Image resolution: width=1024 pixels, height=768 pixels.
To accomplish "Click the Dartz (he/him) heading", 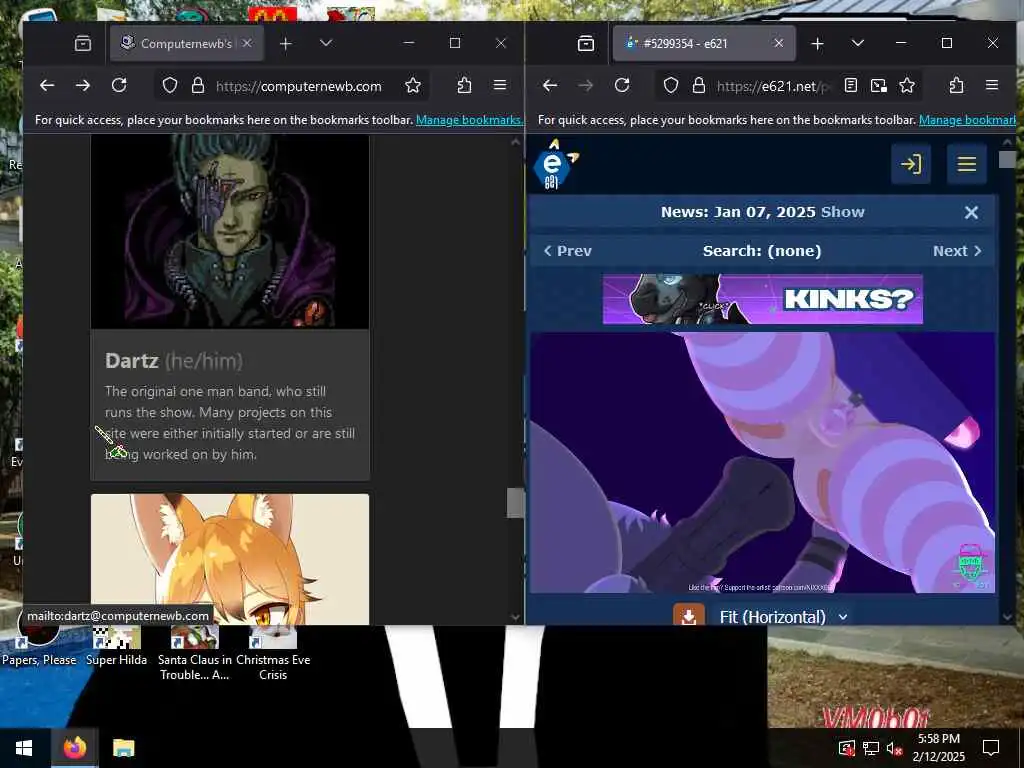I will tap(174, 360).
